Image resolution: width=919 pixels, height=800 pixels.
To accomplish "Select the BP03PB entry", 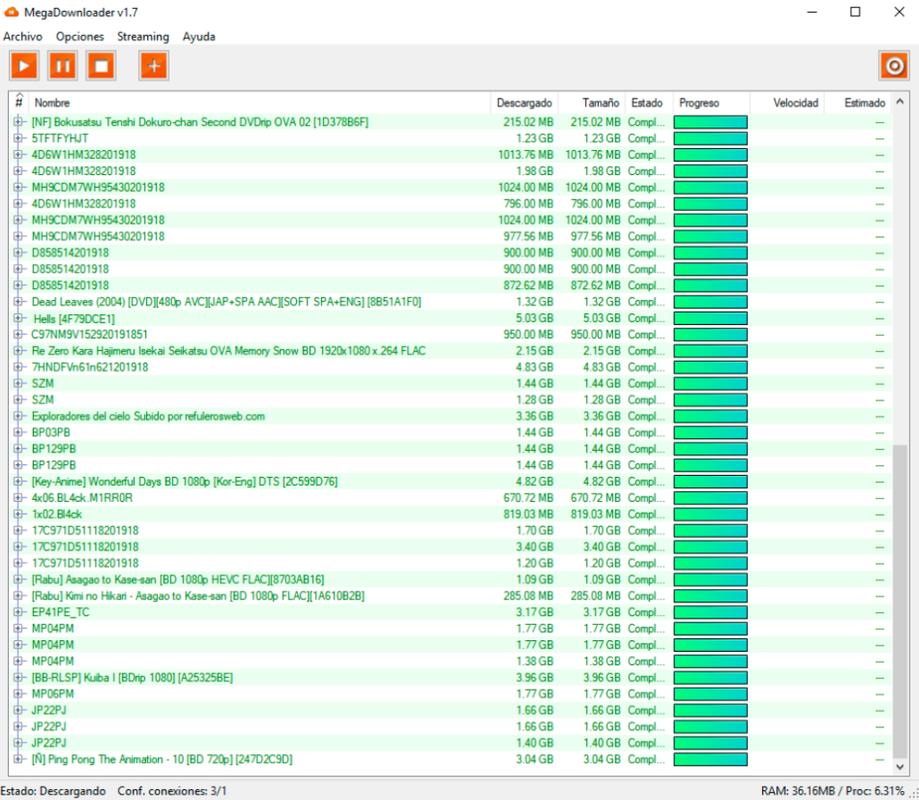I will (x=51, y=433).
